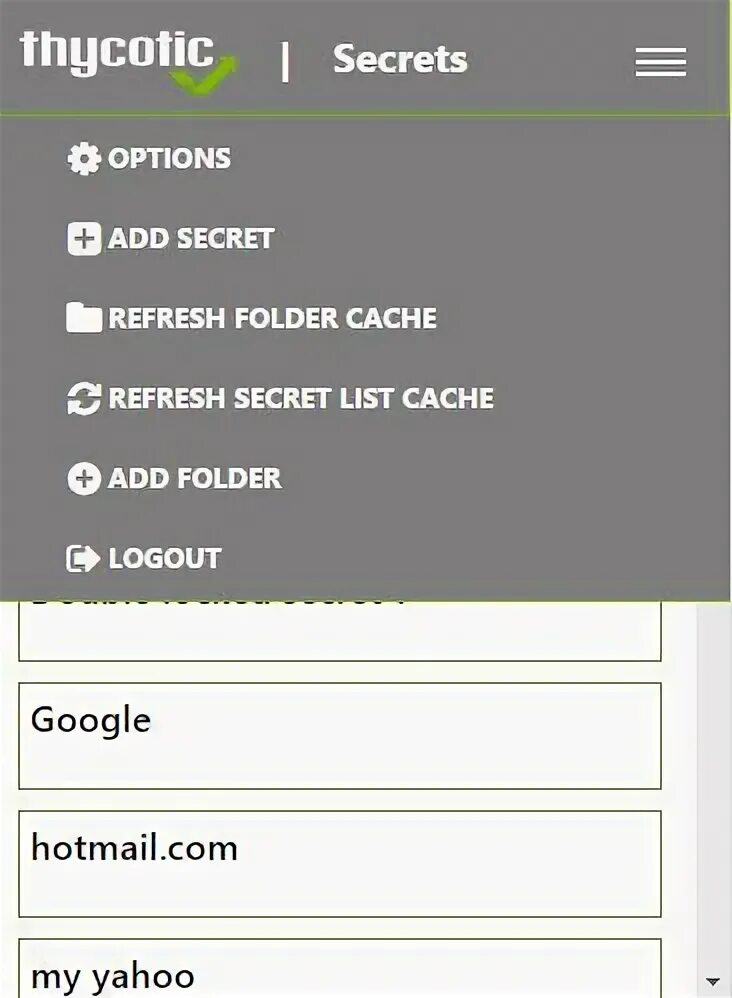
Task: Click the Secrets header title
Action: point(400,59)
